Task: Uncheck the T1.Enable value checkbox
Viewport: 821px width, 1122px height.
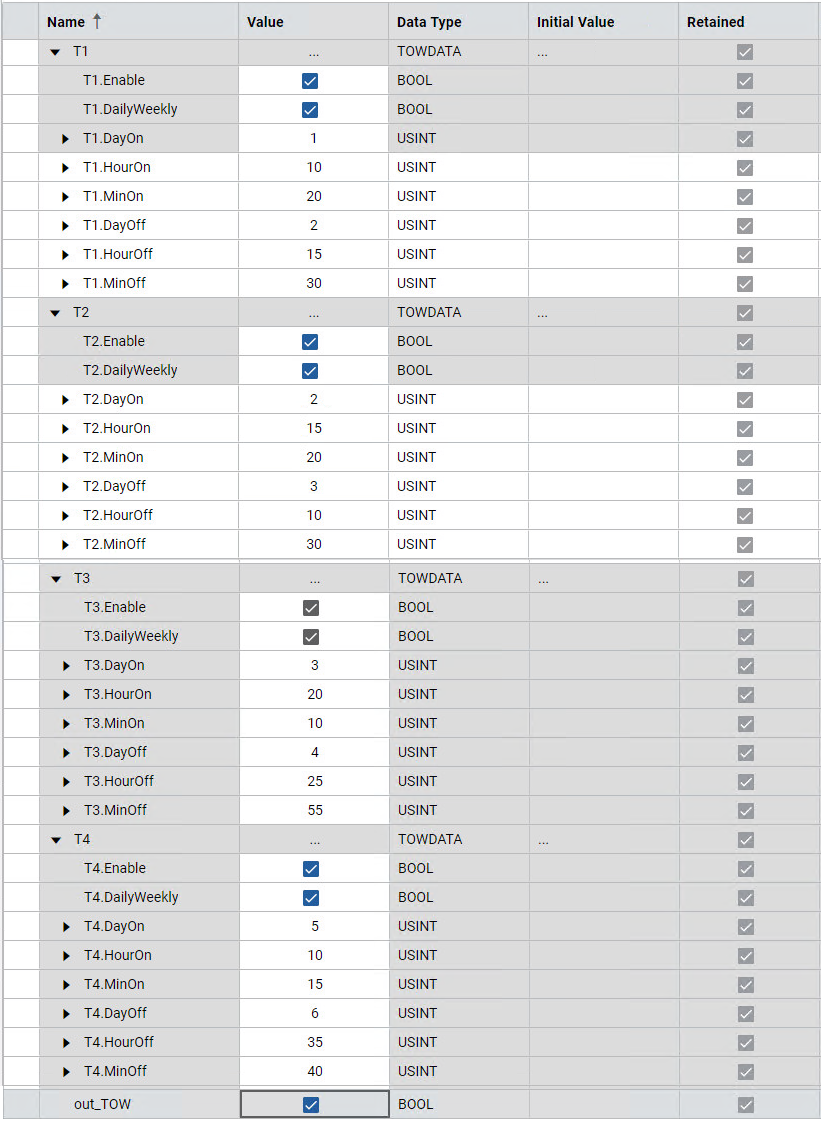Action: point(310,81)
